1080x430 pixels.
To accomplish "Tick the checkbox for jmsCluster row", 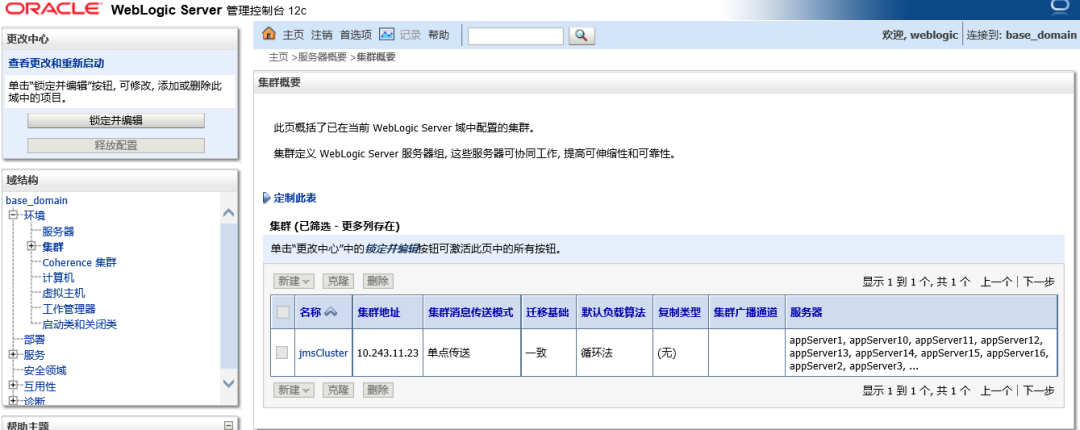I will click(282, 352).
